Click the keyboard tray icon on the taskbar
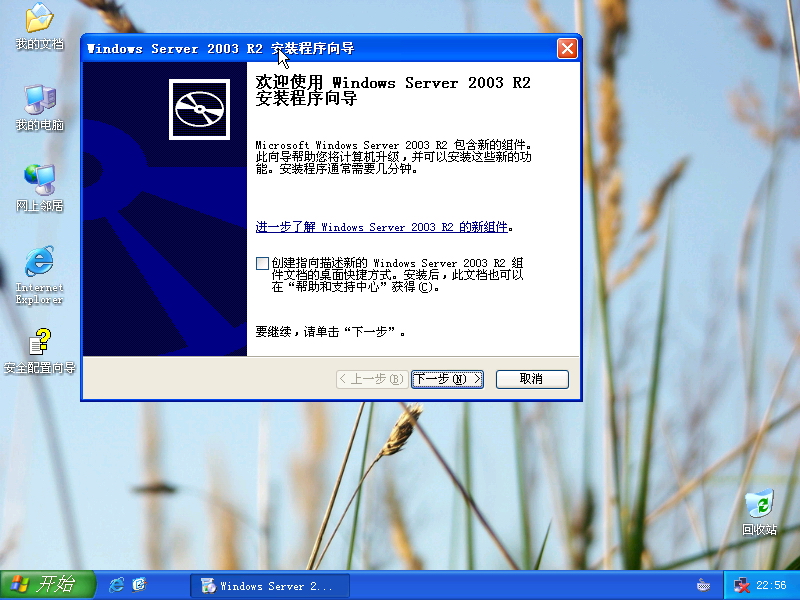This screenshot has width=800, height=600. [x=704, y=585]
